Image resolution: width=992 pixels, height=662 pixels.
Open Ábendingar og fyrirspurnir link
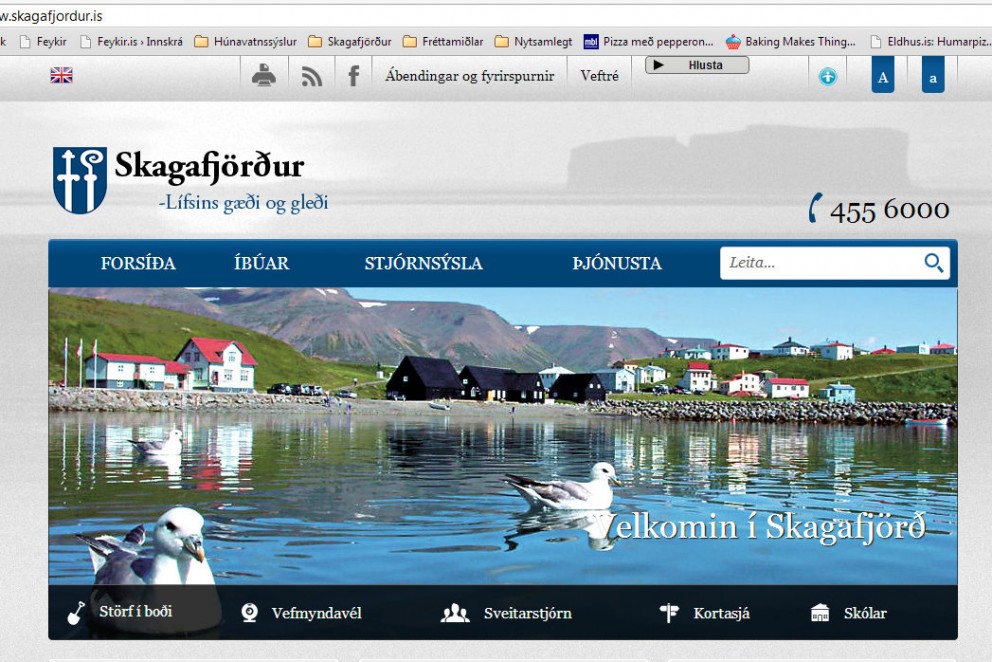click(x=470, y=74)
